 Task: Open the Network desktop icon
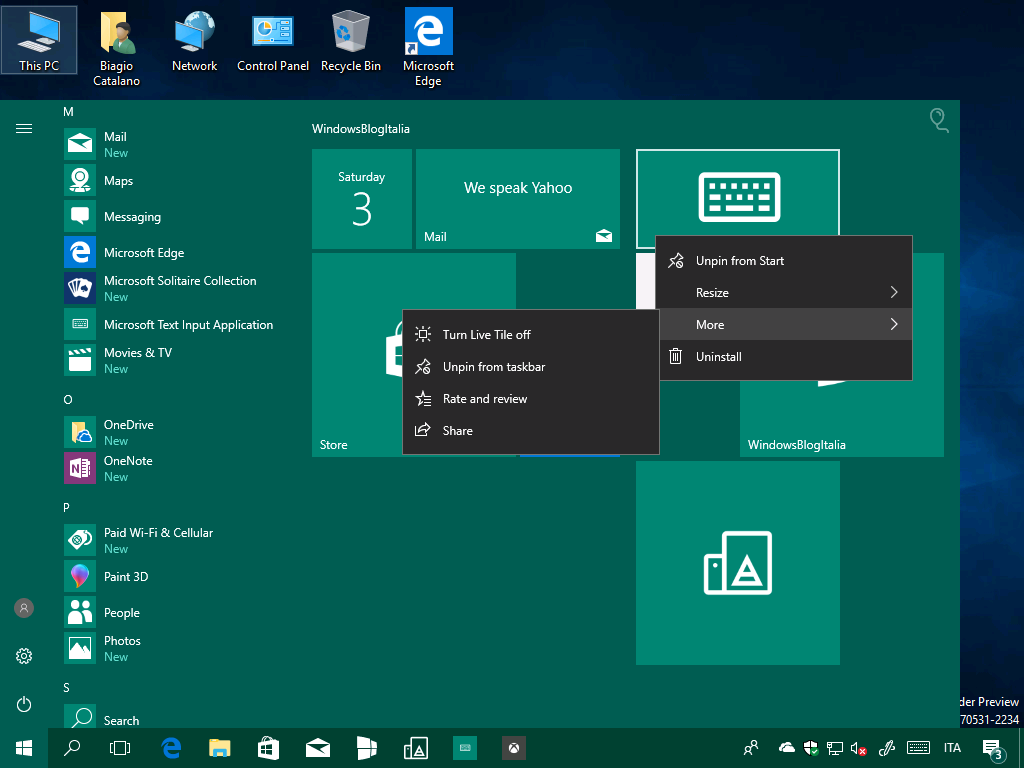click(195, 40)
